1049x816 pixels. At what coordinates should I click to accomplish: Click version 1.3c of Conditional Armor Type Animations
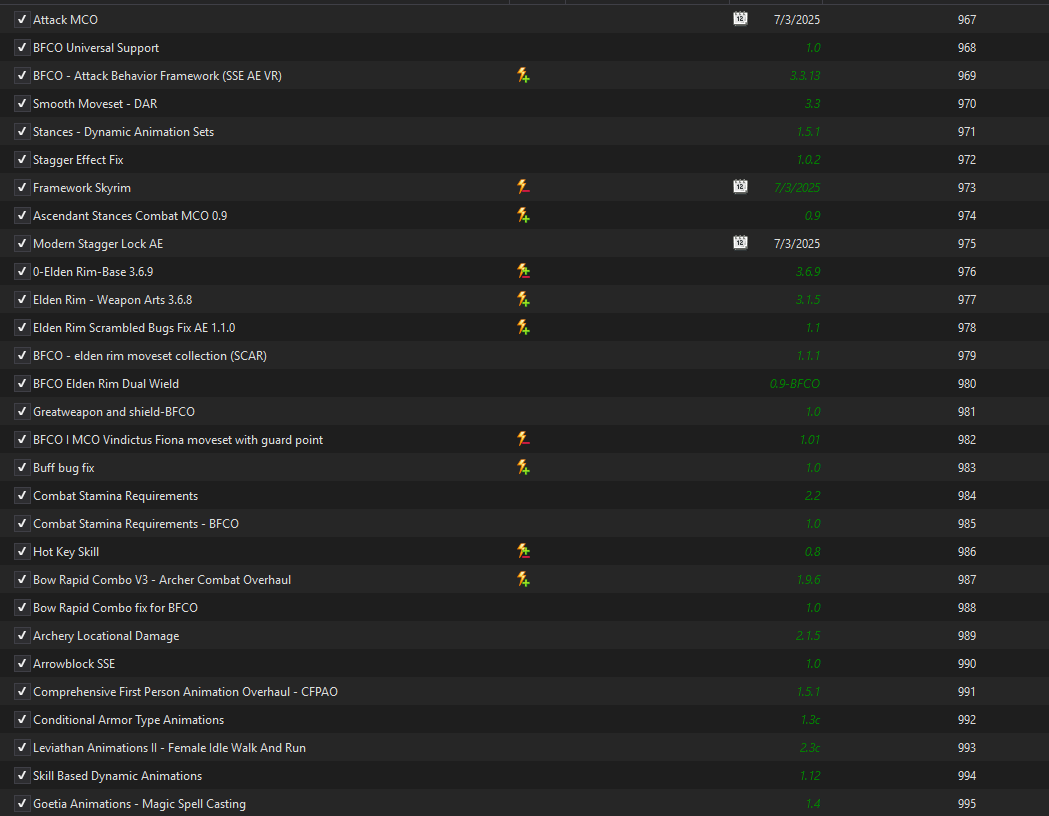(810, 720)
